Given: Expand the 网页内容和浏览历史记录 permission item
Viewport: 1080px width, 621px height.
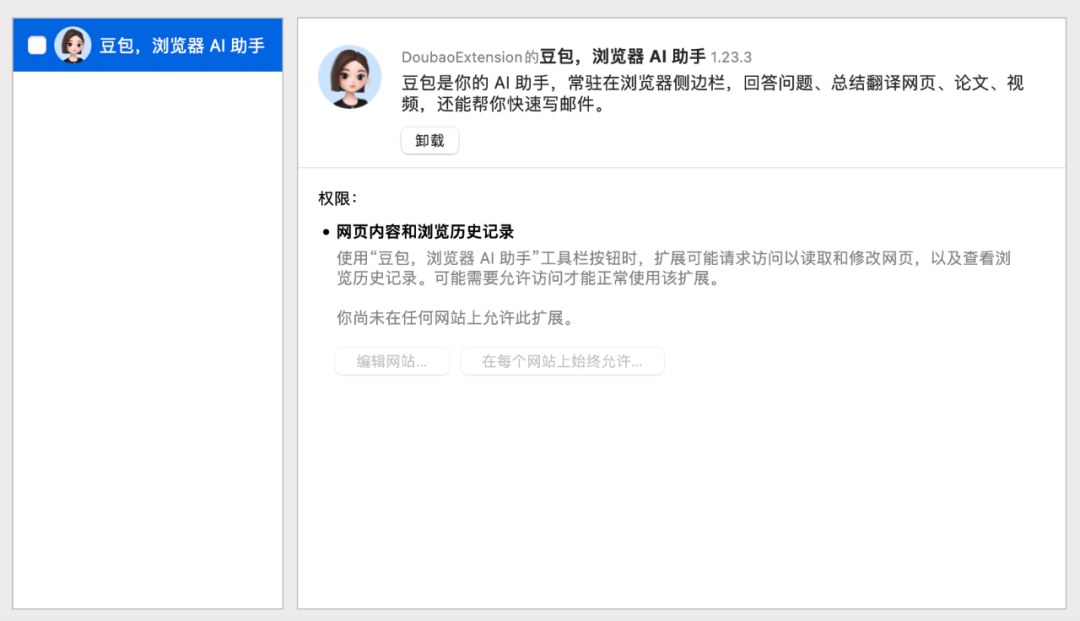Looking at the screenshot, I should [423, 230].
